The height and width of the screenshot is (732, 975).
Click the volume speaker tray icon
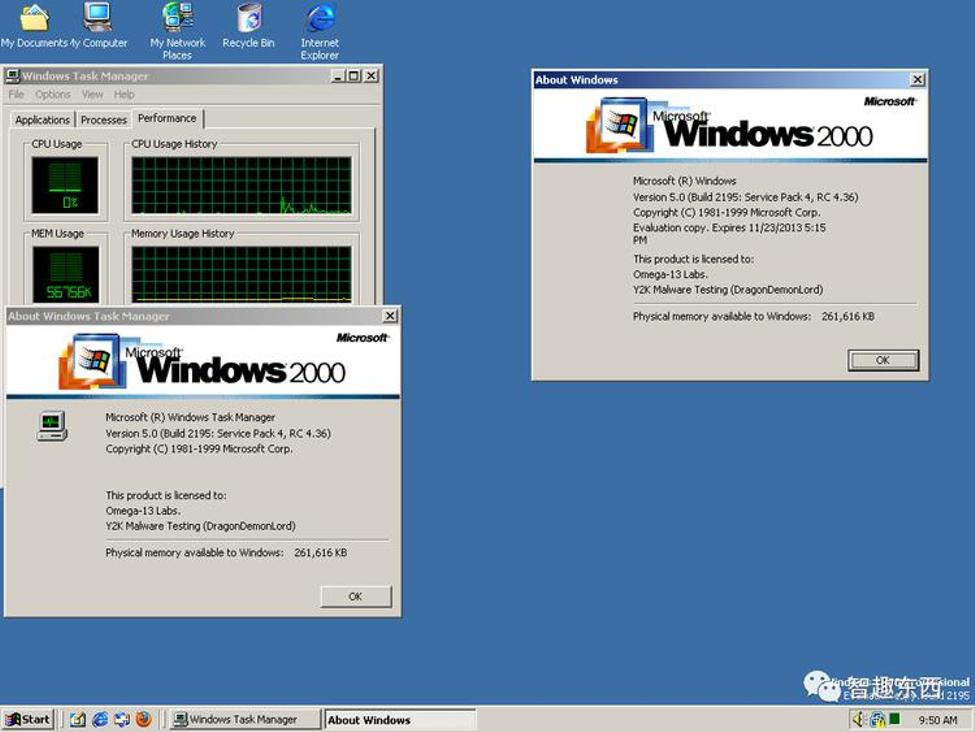tap(858, 719)
